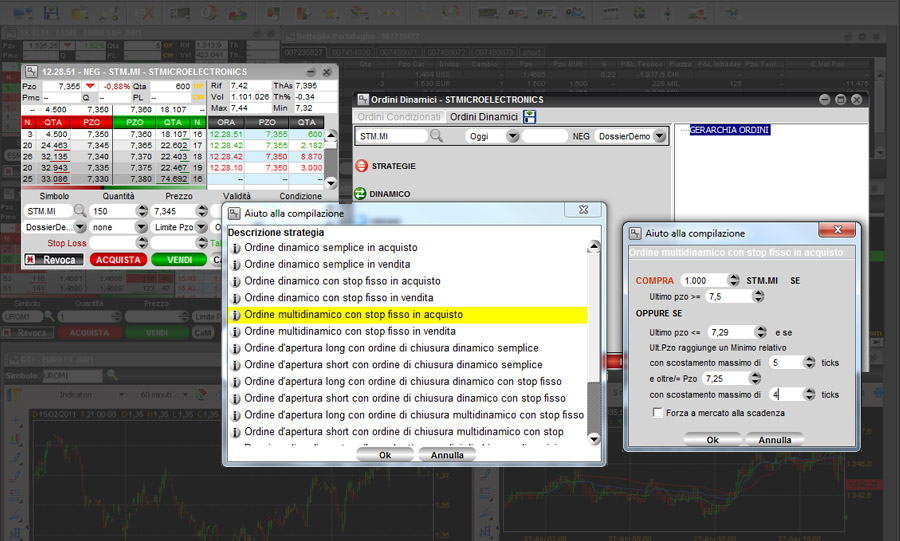Click window icon in Ordini Dinamici title bar
This screenshot has height=541, width=900.
click(363, 99)
